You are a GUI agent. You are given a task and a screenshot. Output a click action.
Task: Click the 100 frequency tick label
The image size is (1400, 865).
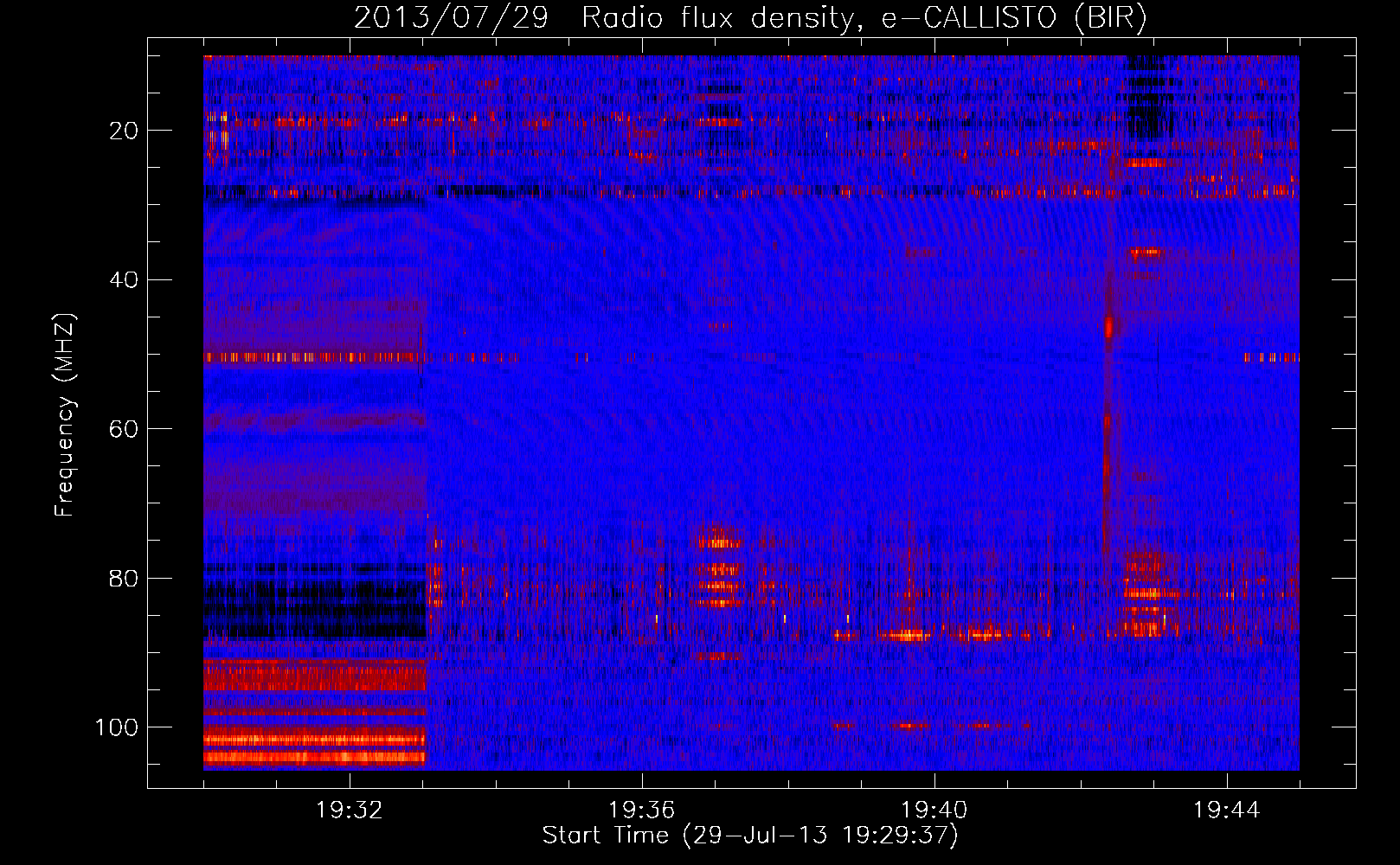(117, 727)
